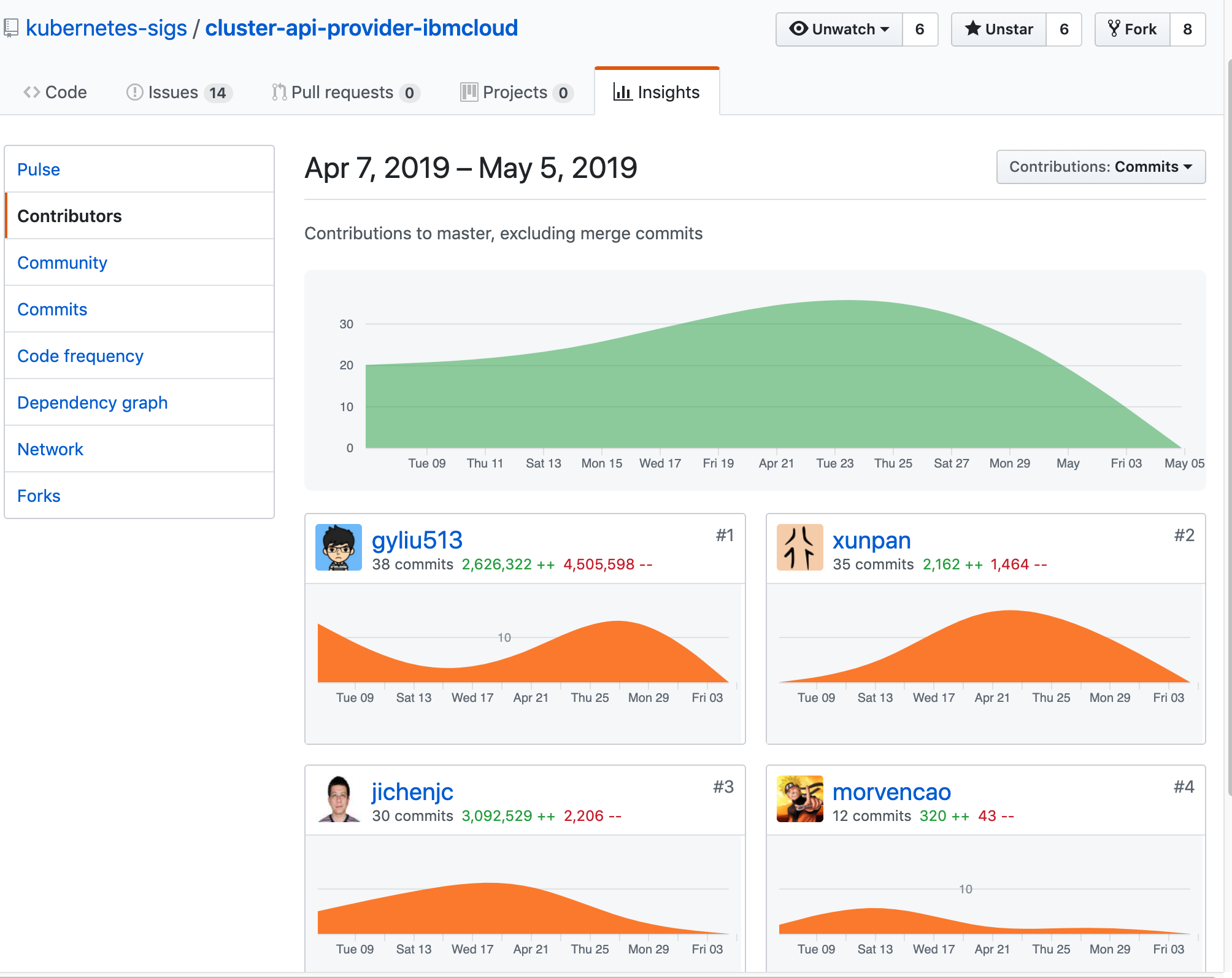Click xunpan's avatar image
The image size is (1232, 978).
(x=799, y=547)
